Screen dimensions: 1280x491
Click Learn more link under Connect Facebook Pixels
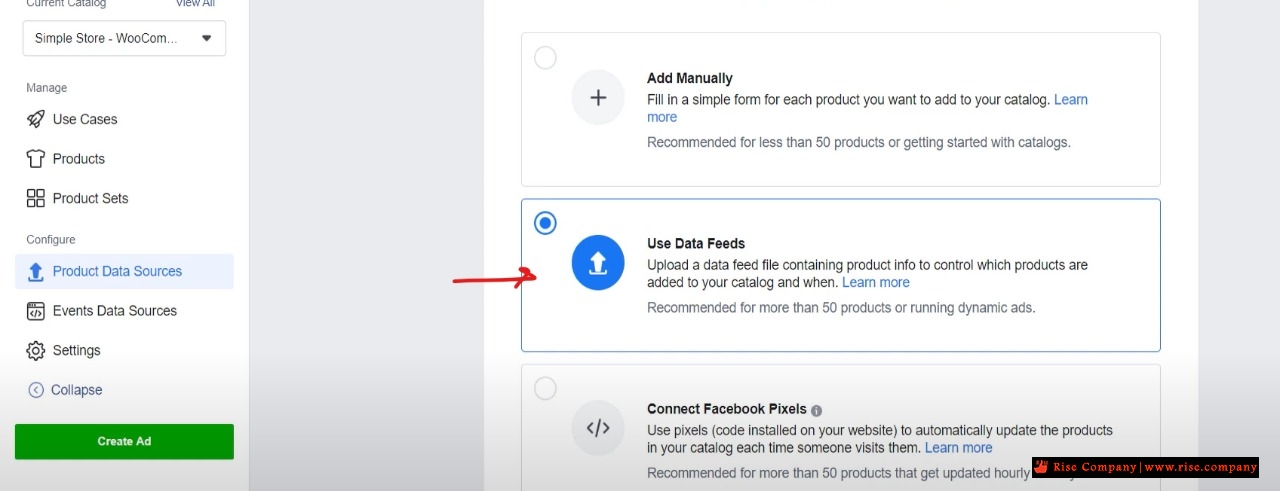[959, 448]
